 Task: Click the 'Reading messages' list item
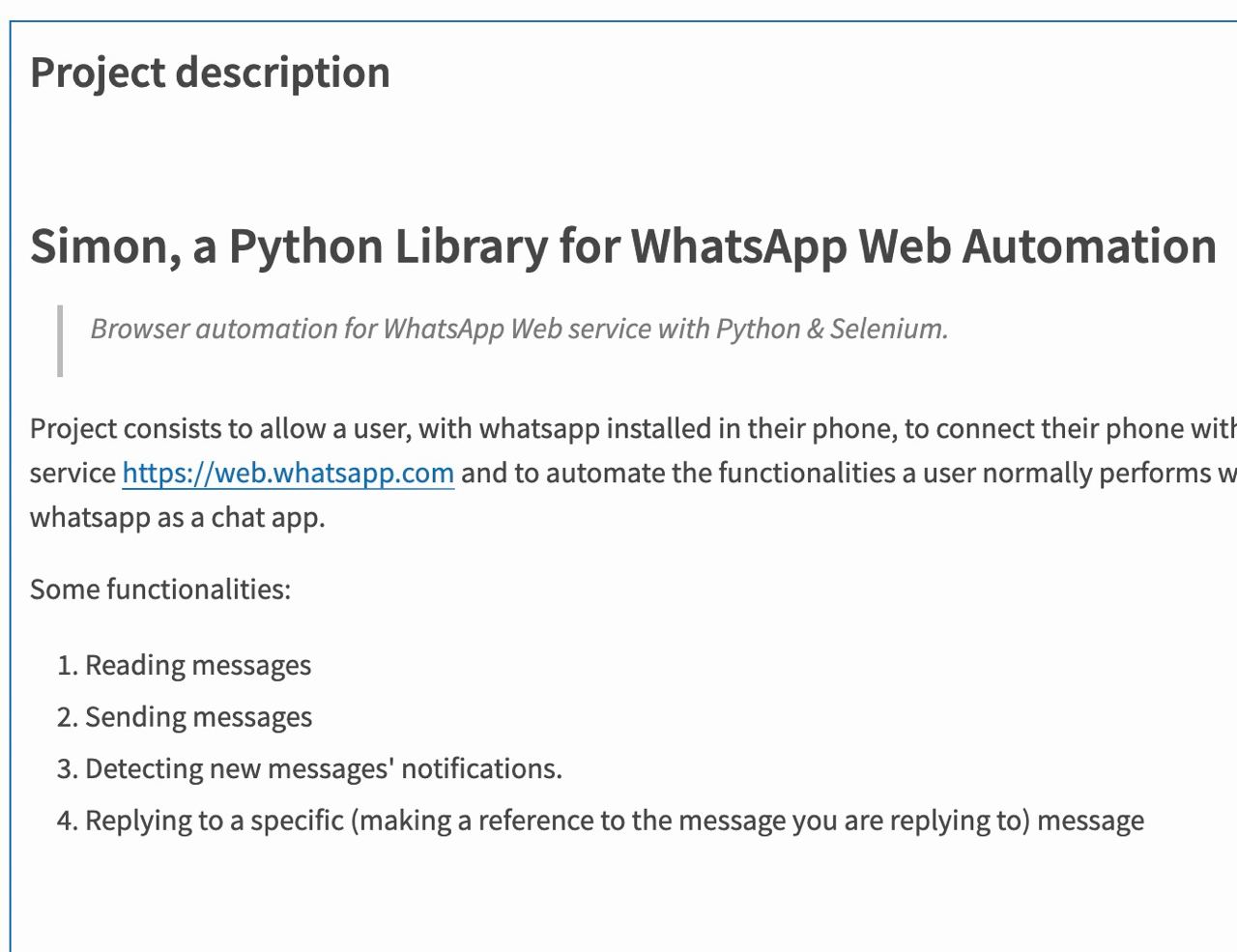click(x=198, y=665)
